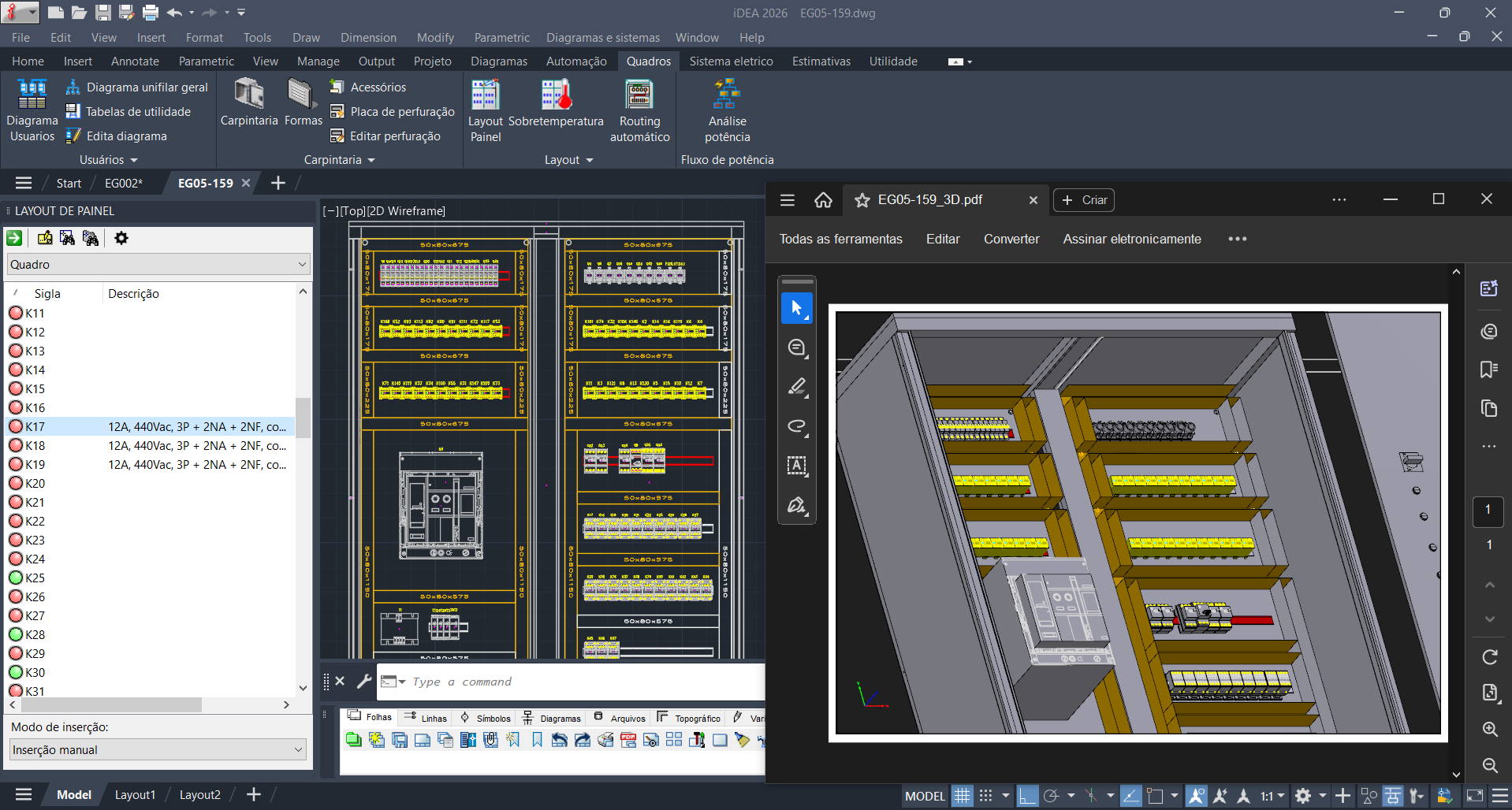Image resolution: width=1512 pixels, height=810 pixels.
Task: Toggle the grid display in status bar
Action: pyautogui.click(x=962, y=796)
